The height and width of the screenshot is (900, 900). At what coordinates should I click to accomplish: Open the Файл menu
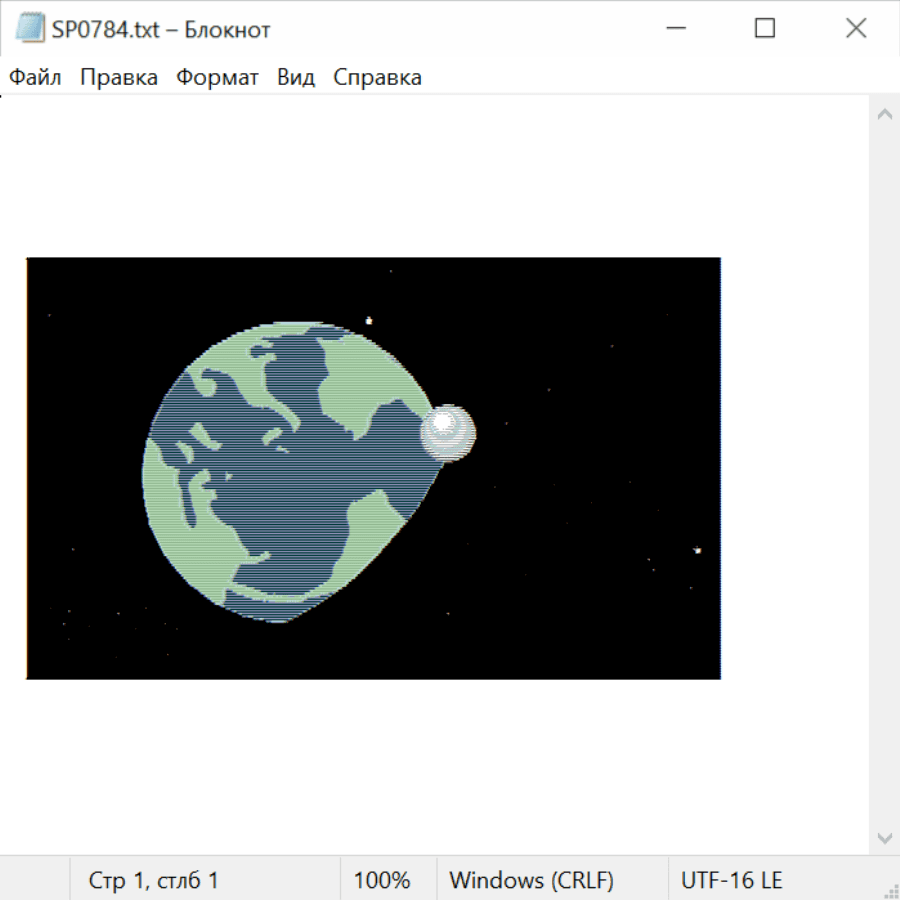36,78
